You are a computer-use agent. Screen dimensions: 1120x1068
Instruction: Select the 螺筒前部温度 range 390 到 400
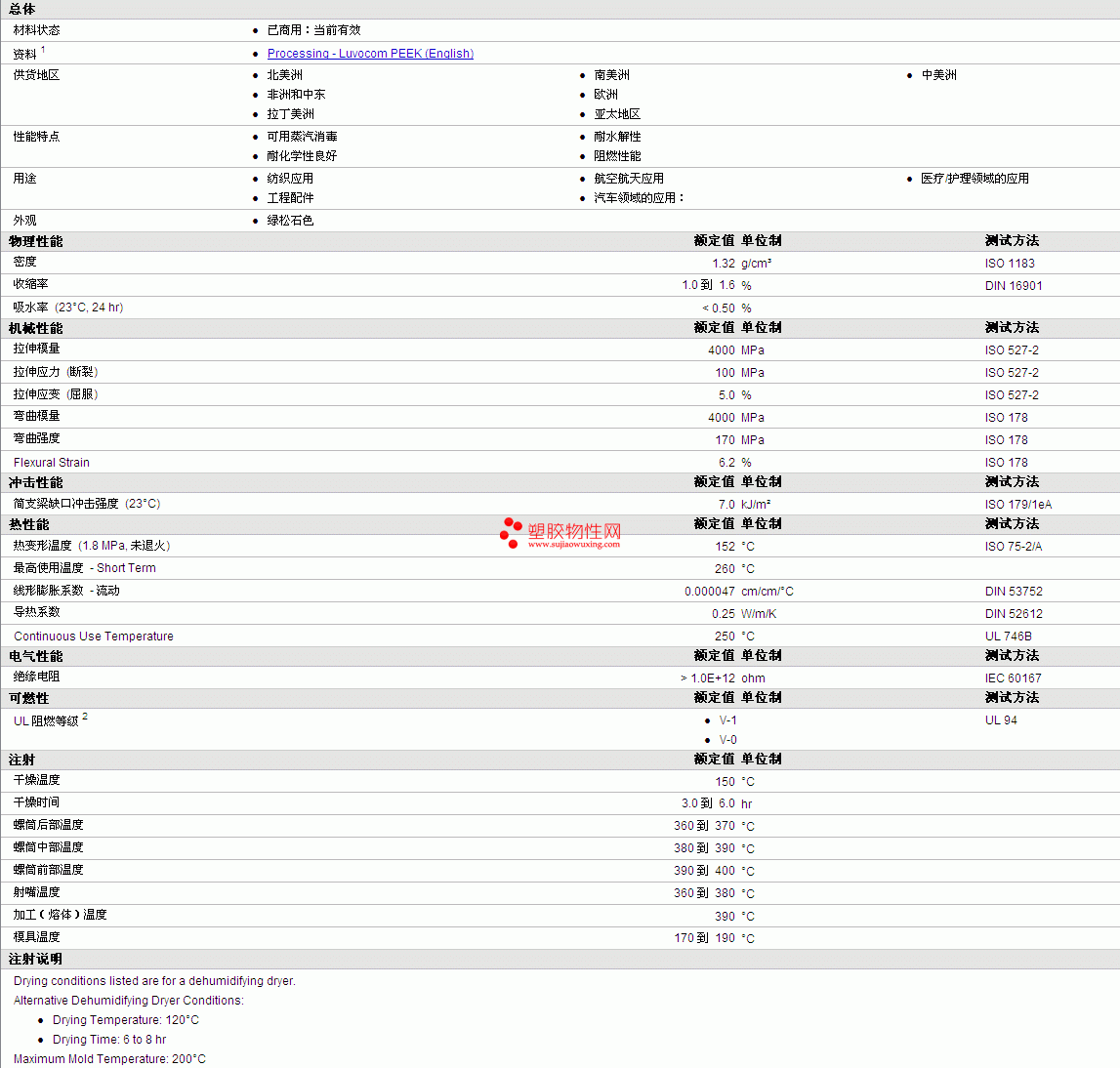(704, 871)
